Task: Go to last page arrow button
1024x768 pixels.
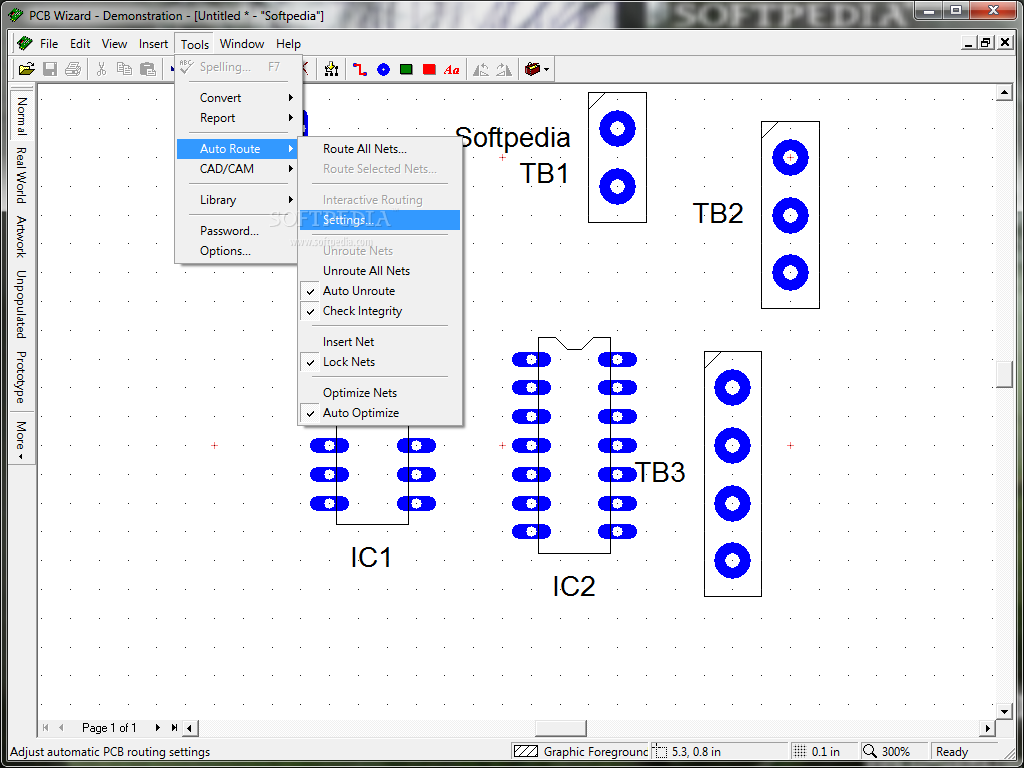Action: [174, 728]
